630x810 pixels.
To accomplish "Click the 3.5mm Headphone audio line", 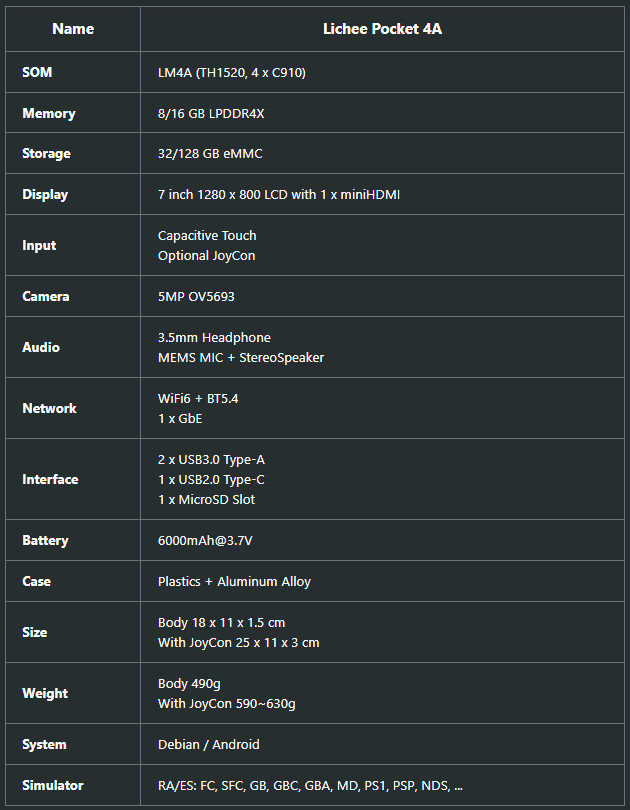I will pos(214,337).
